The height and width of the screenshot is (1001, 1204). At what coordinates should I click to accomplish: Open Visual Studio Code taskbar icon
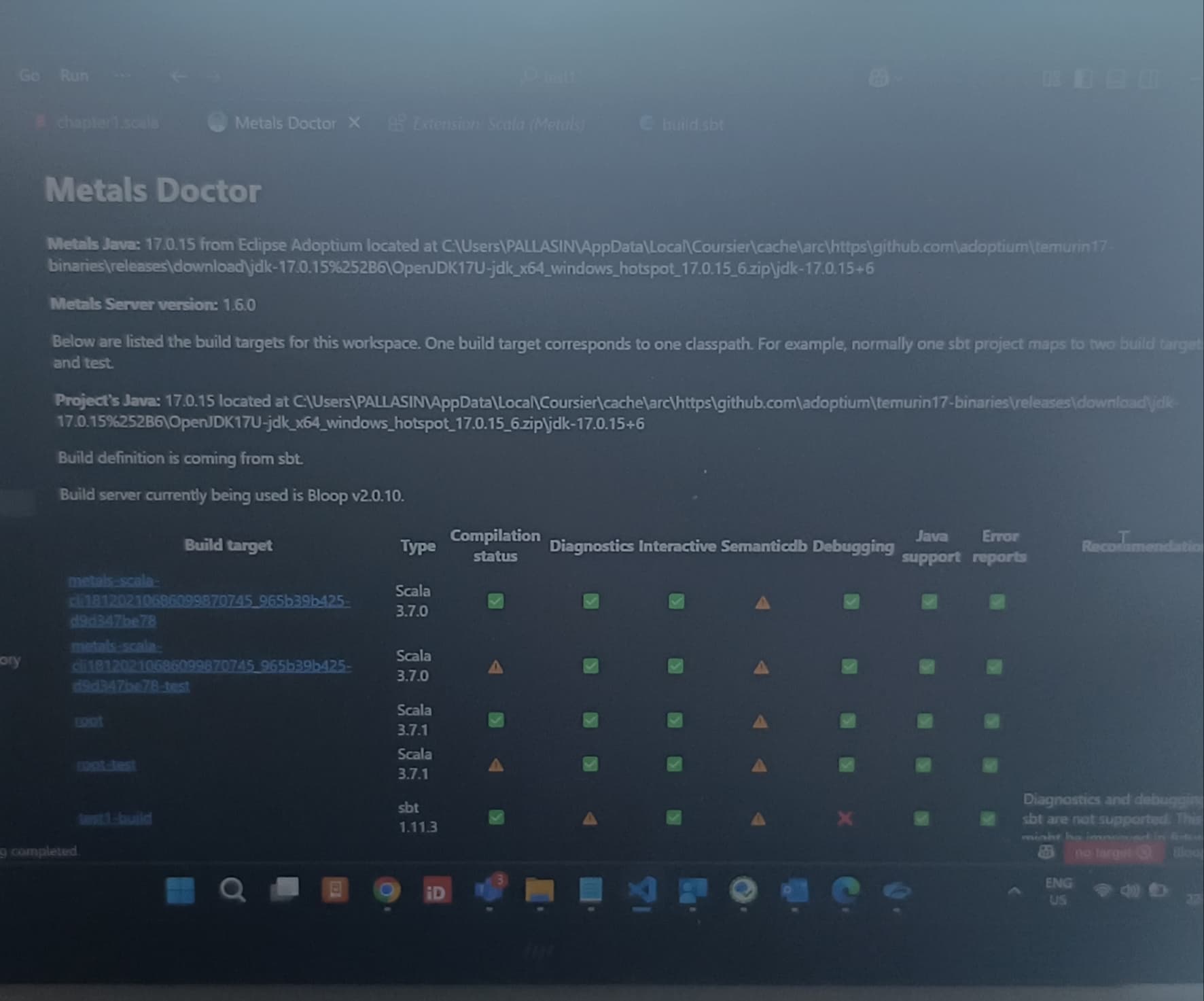pos(641,890)
